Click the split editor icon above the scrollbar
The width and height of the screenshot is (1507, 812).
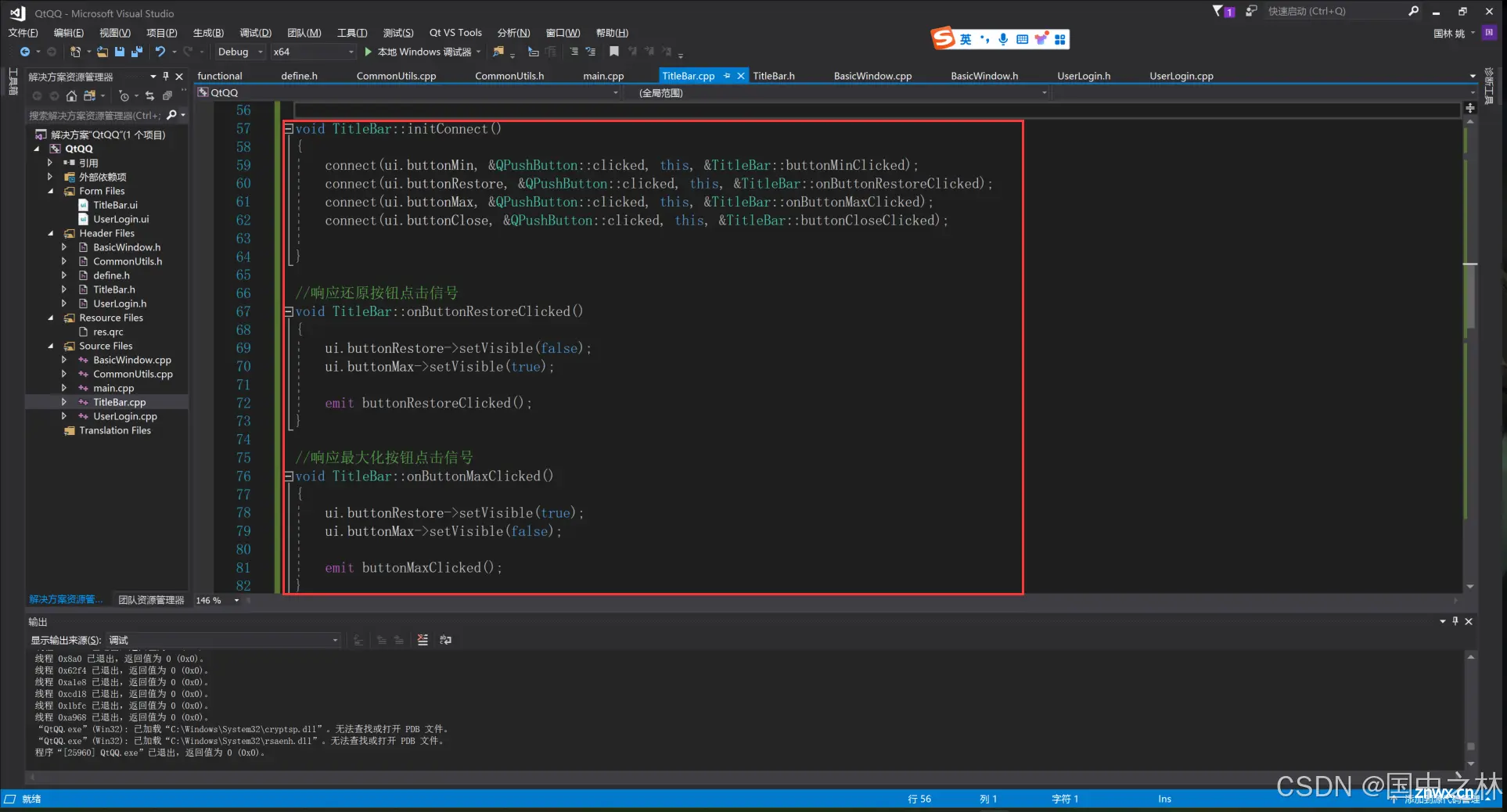[x=1470, y=108]
